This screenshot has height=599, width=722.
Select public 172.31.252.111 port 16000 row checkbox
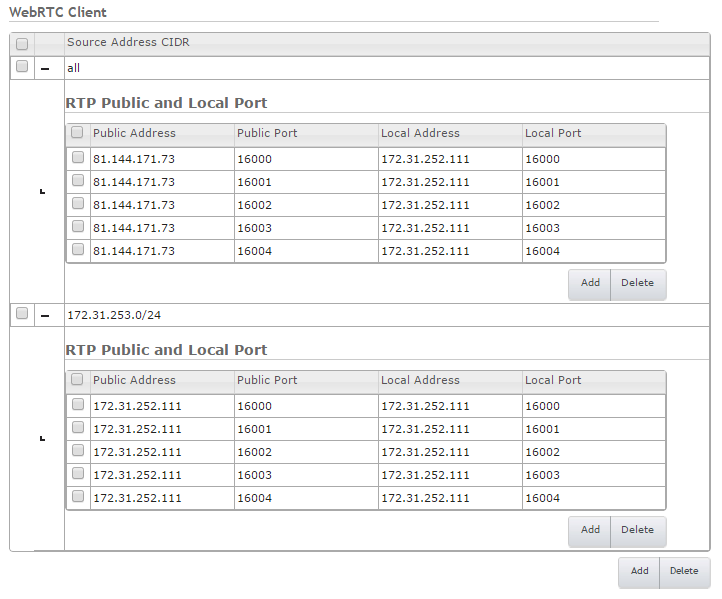(78, 404)
